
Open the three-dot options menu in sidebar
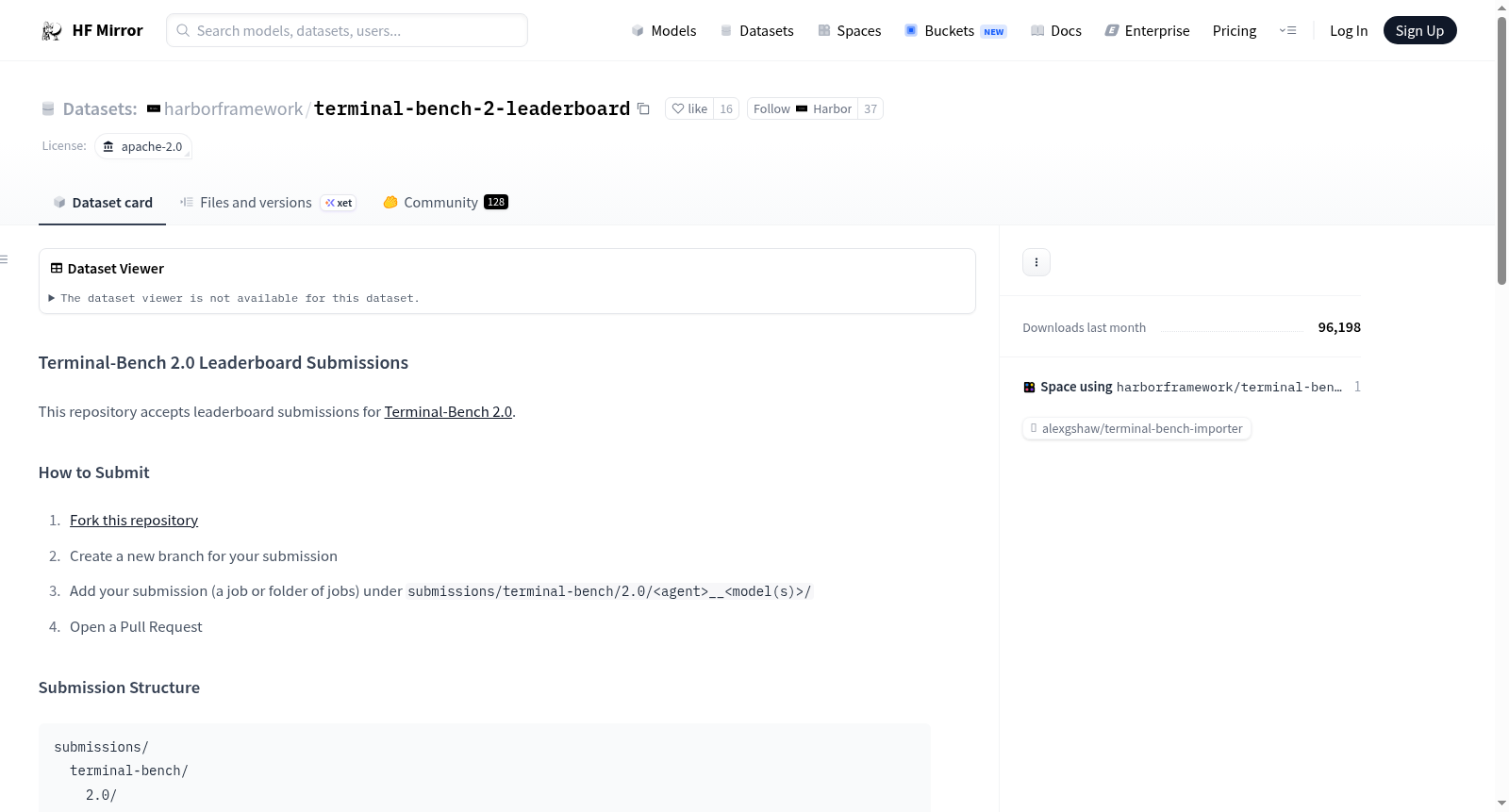(1036, 262)
